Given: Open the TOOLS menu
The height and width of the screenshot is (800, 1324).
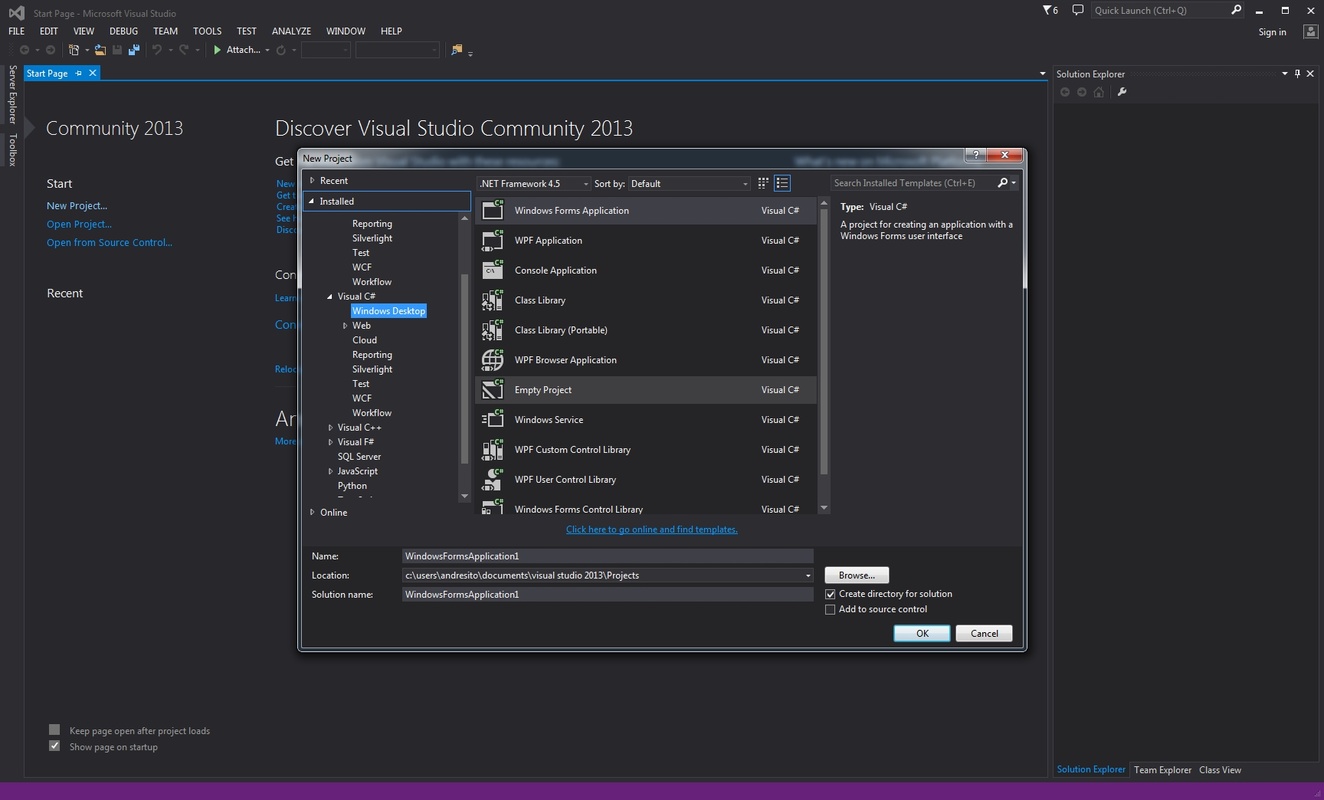Looking at the screenshot, I should [x=207, y=32].
